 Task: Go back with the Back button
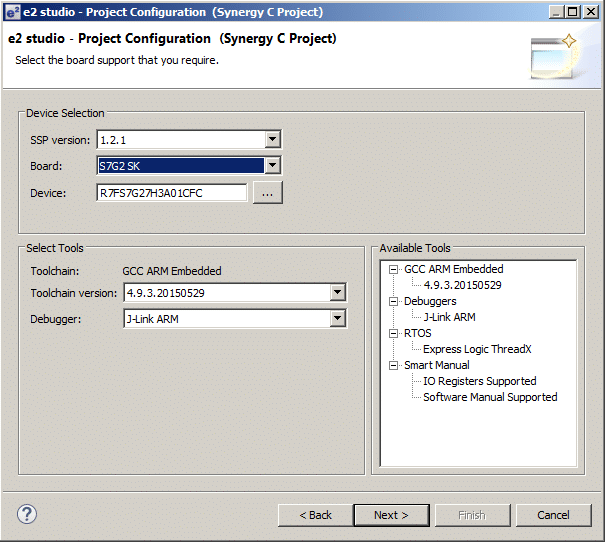tap(315, 515)
